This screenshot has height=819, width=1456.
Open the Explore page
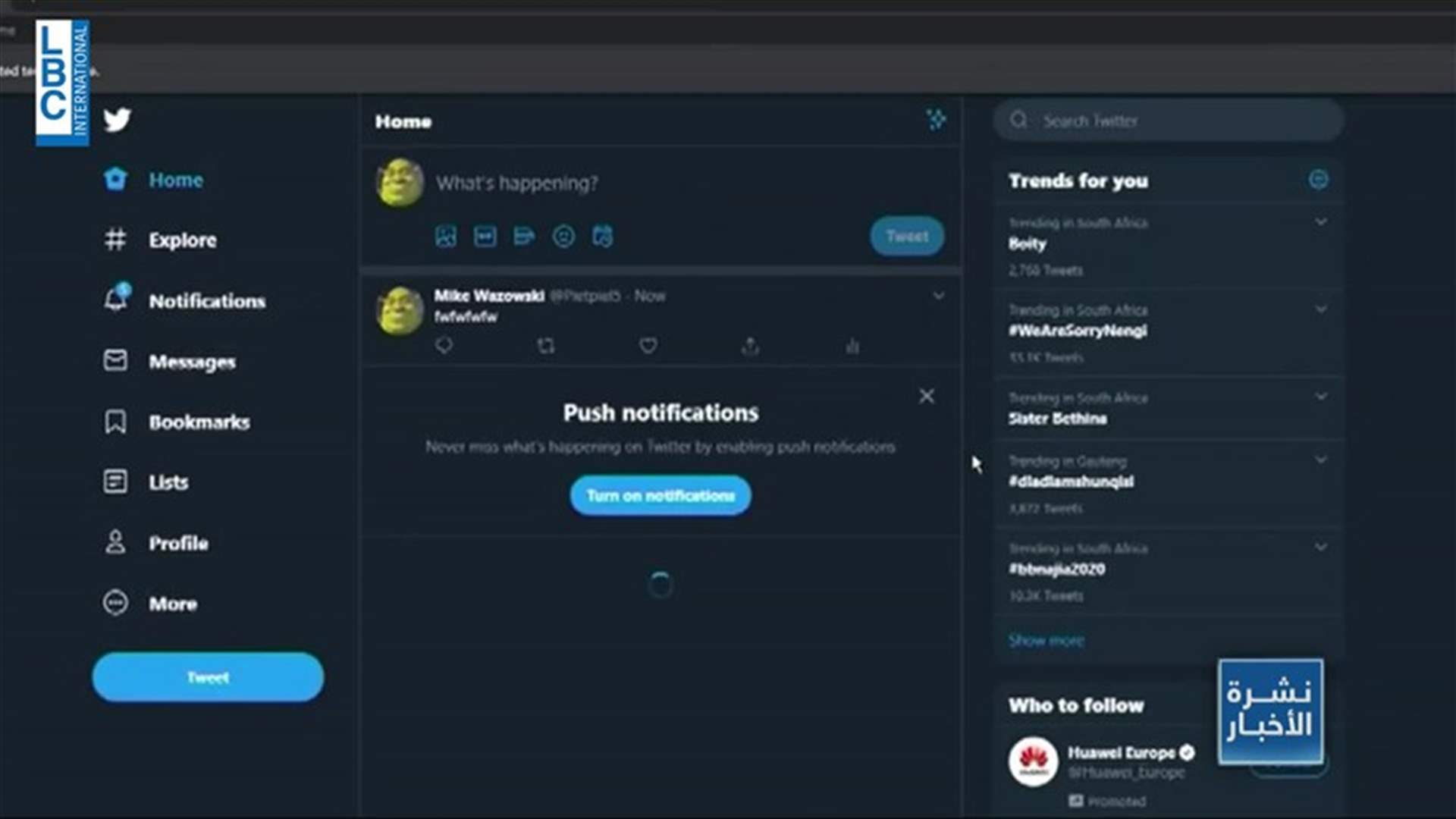pyautogui.click(x=160, y=240)
